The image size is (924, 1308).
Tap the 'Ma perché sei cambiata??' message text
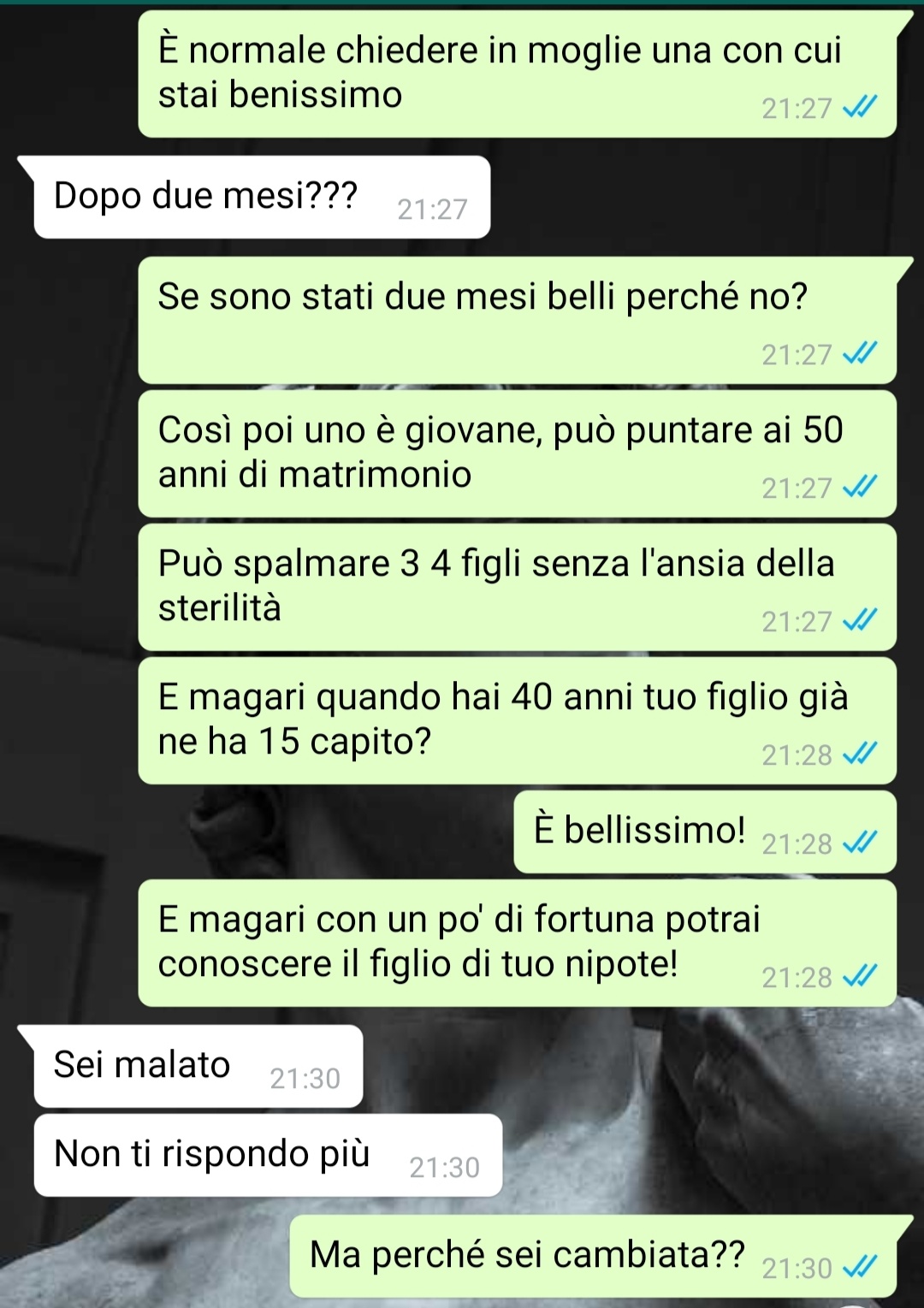tap(527, 1255)
